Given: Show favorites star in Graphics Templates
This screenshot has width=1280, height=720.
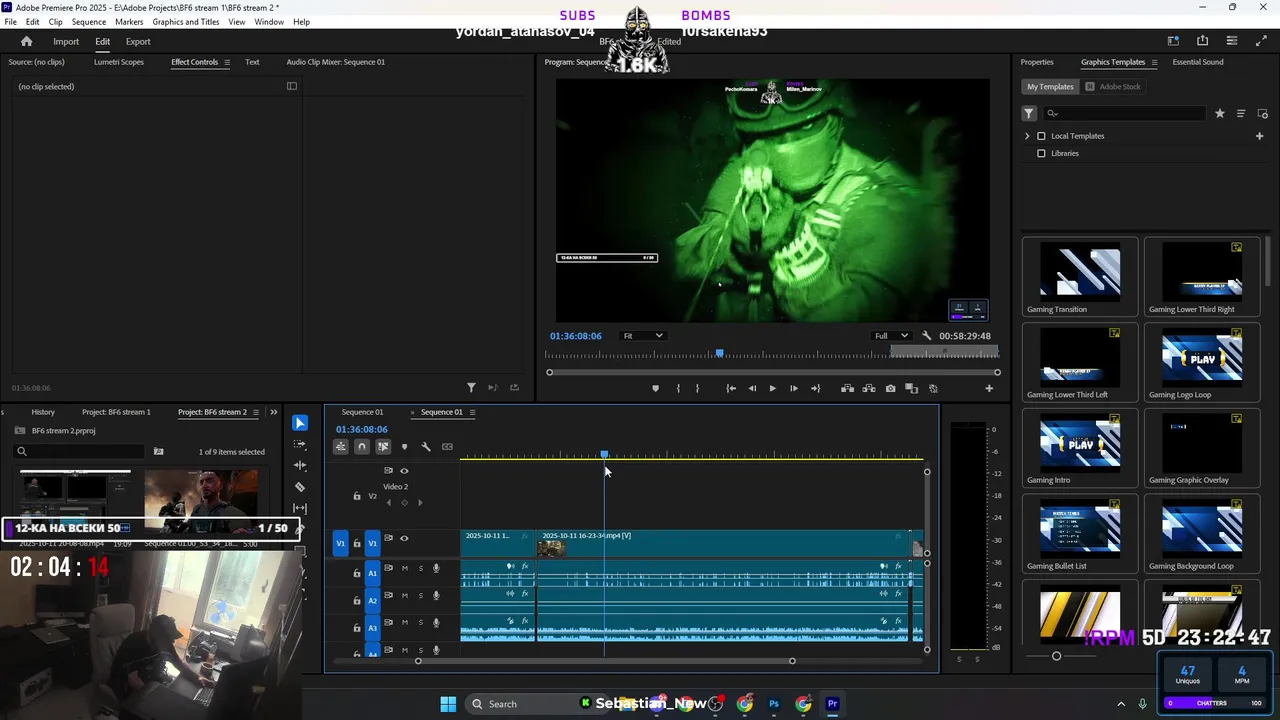Looking at the screenshot, I should (1220, 114).
